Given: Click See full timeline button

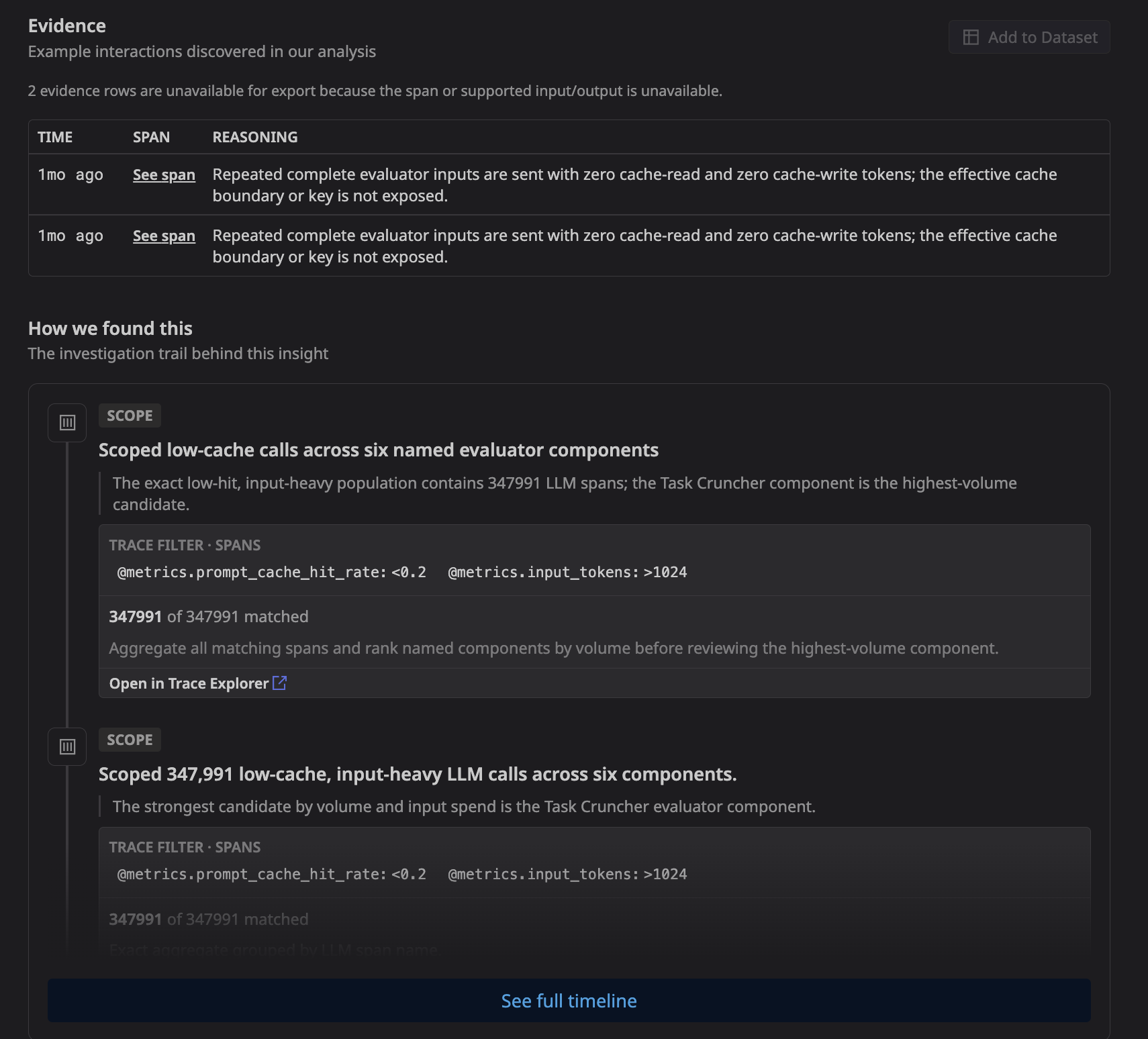Looking at the screenshot, I should (569, 1001).
